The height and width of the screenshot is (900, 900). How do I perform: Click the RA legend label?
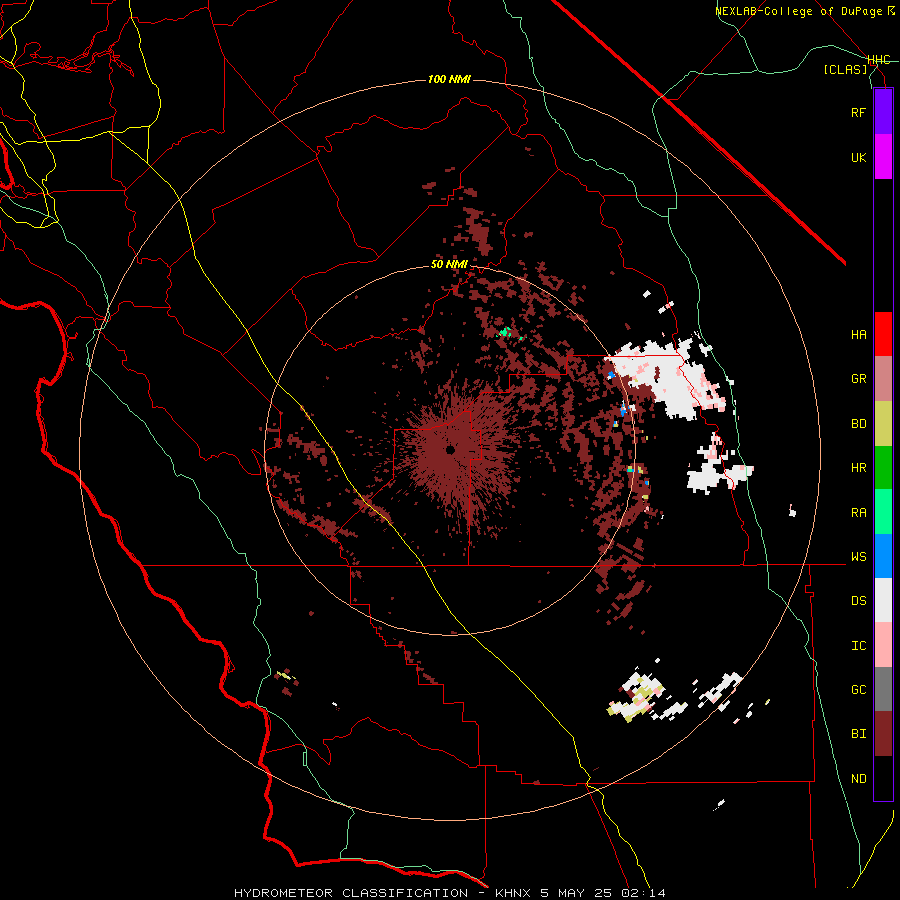pos(858,513)
